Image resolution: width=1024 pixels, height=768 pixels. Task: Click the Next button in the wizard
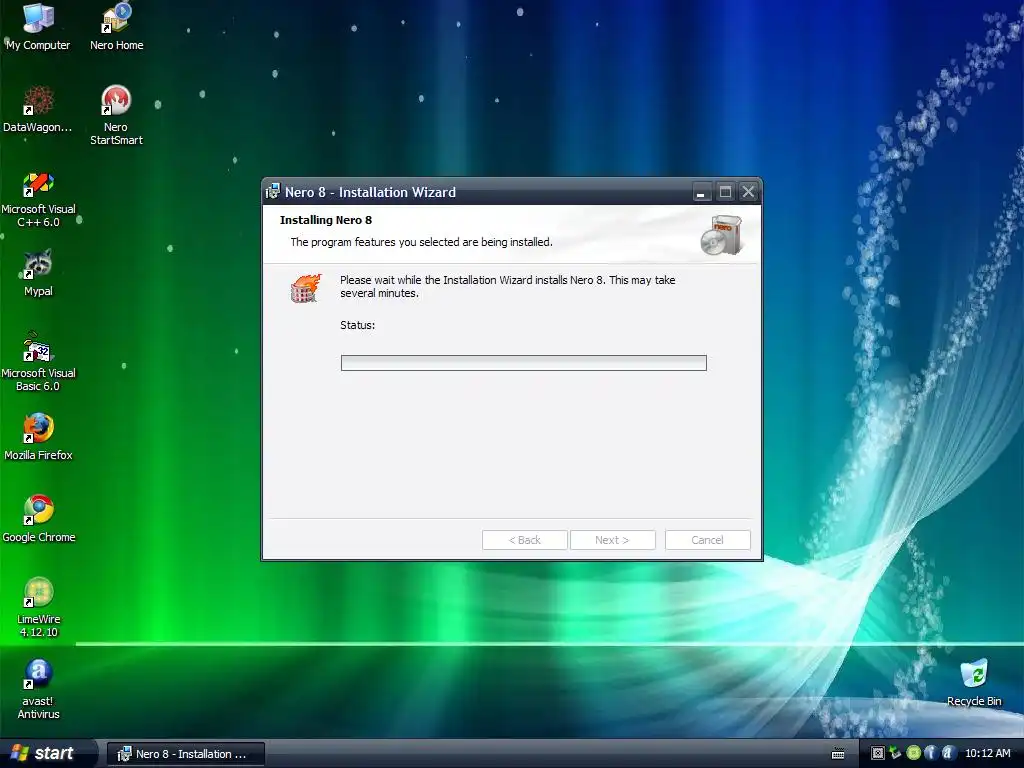(x=612, y=540)
